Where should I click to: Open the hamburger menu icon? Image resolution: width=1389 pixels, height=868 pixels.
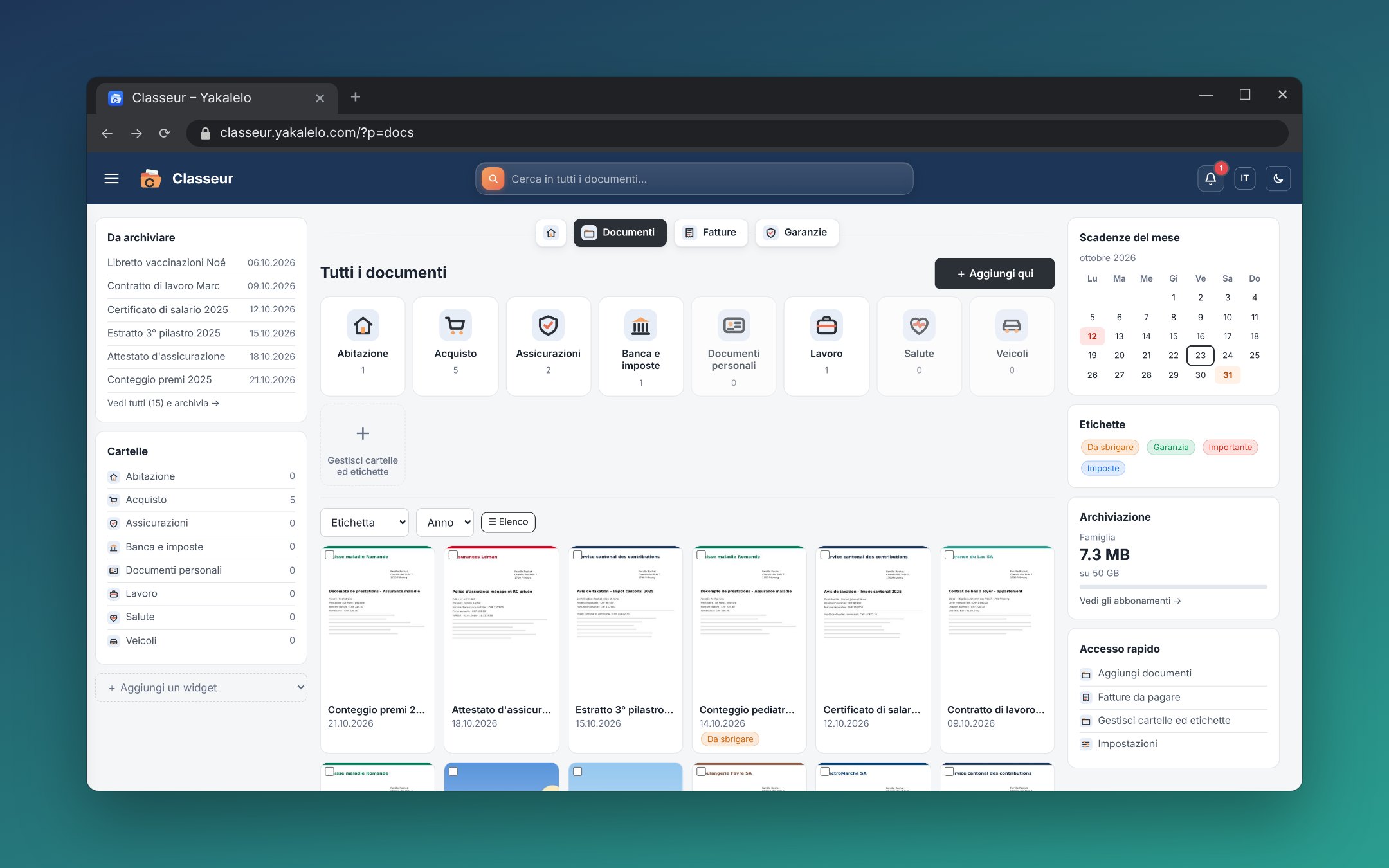111,179
